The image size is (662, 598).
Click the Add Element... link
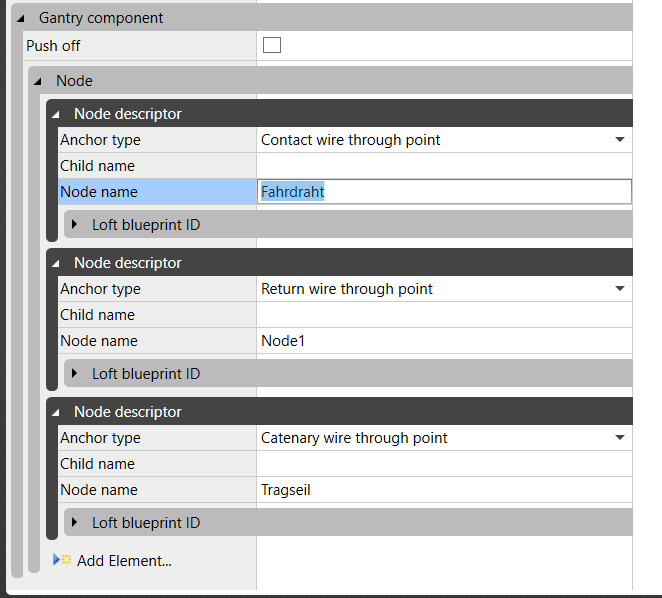tap(124, 561)
